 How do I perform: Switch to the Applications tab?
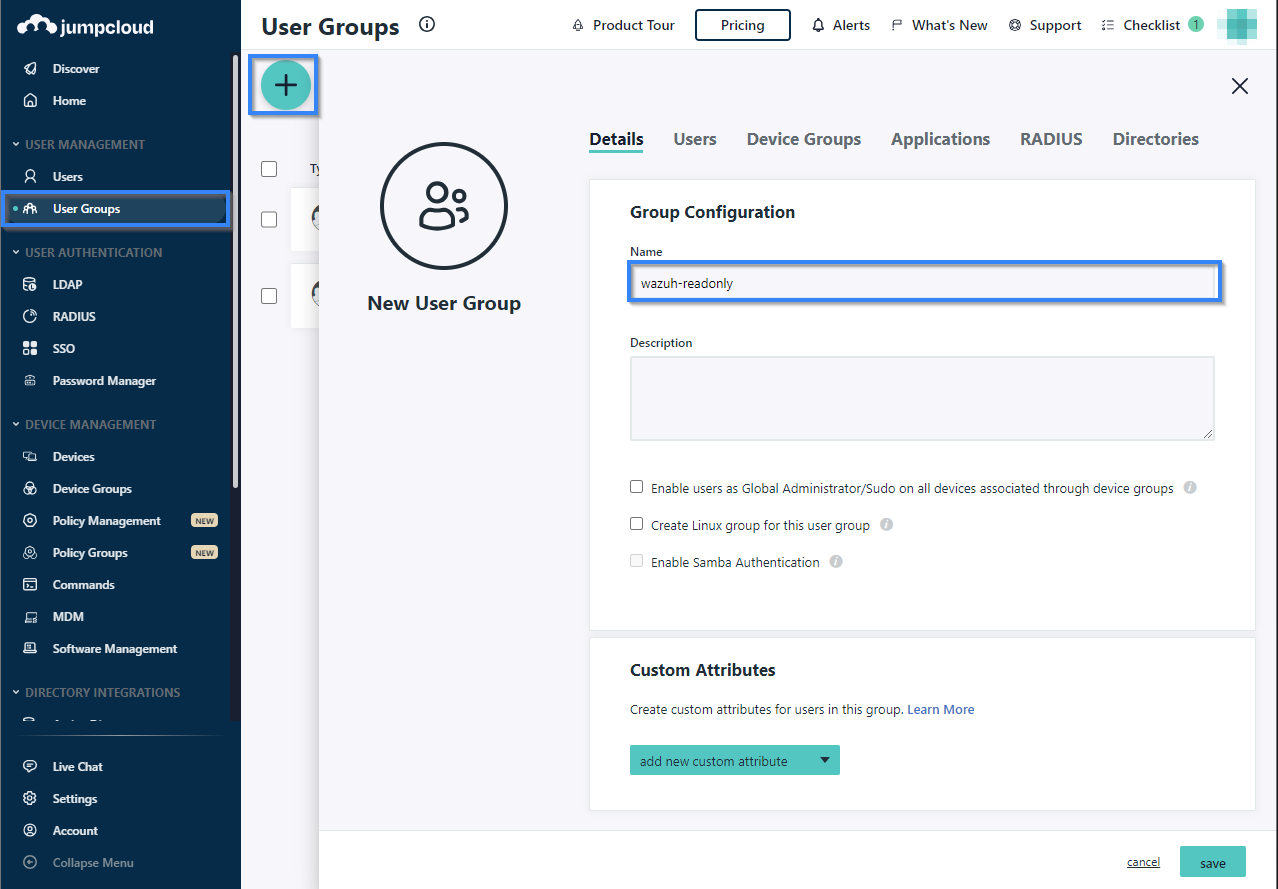(x=941, y=140)
